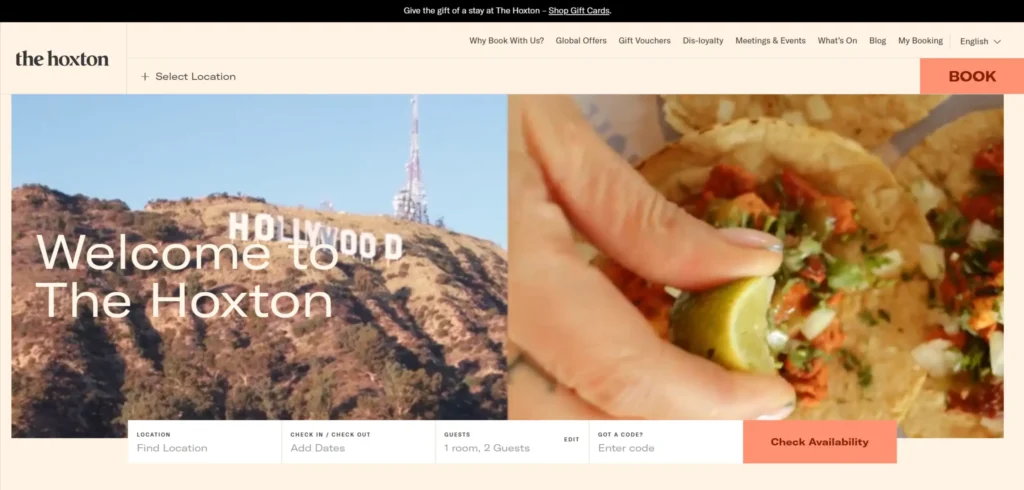This screenshot has width=1024, height=490.
Task: Open Global Offers menu item
Action: [581, 41]
